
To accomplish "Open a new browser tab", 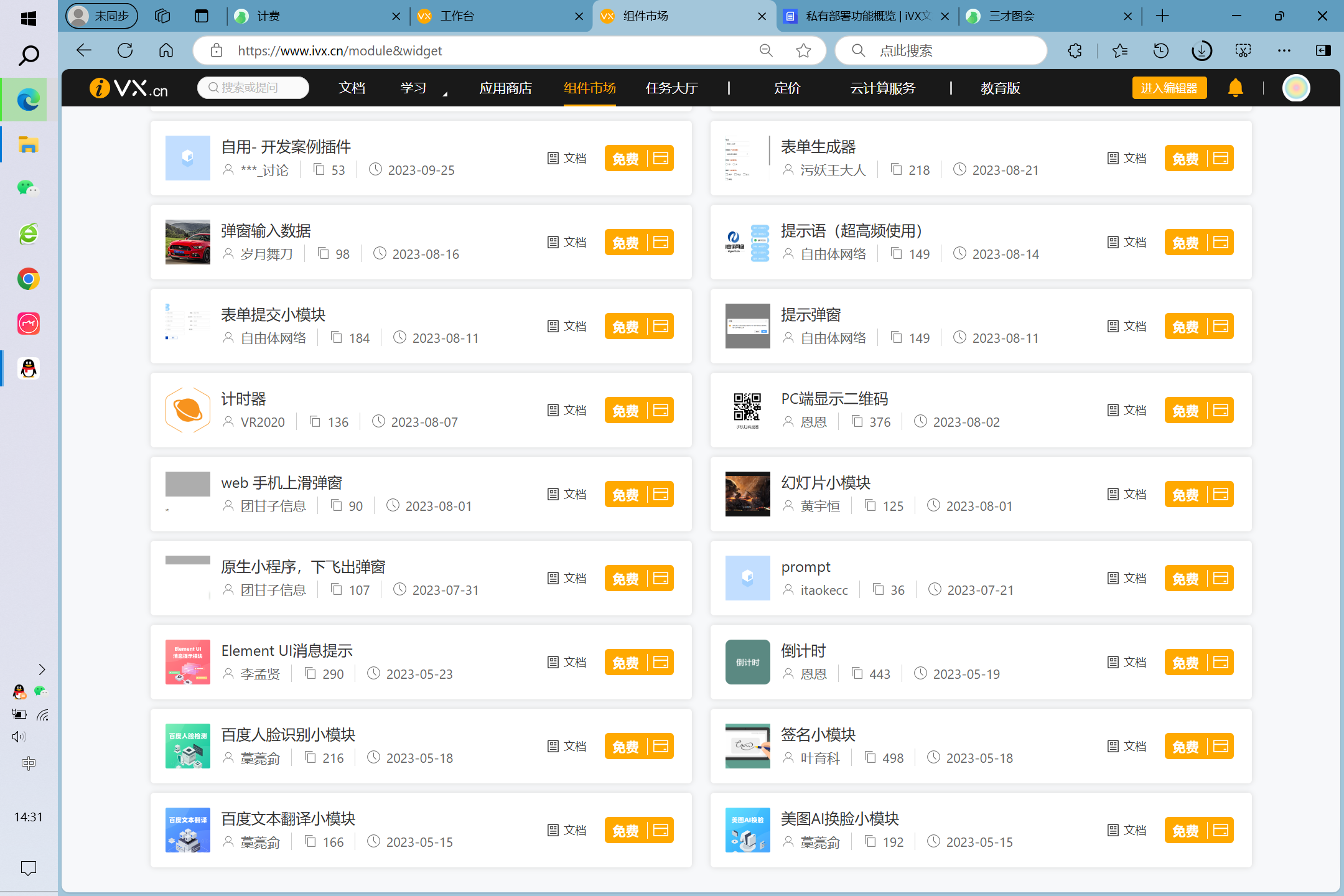I will click(1162, 16).
